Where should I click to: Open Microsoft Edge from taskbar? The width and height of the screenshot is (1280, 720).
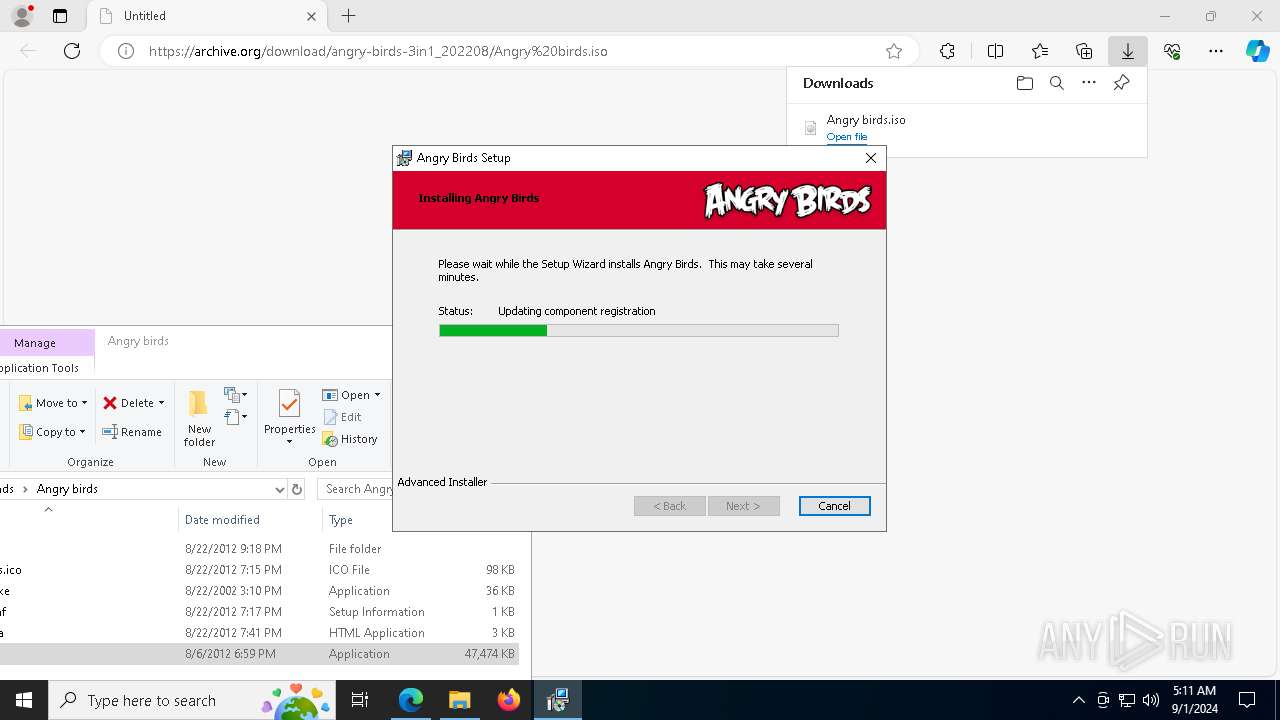point(411,700)
